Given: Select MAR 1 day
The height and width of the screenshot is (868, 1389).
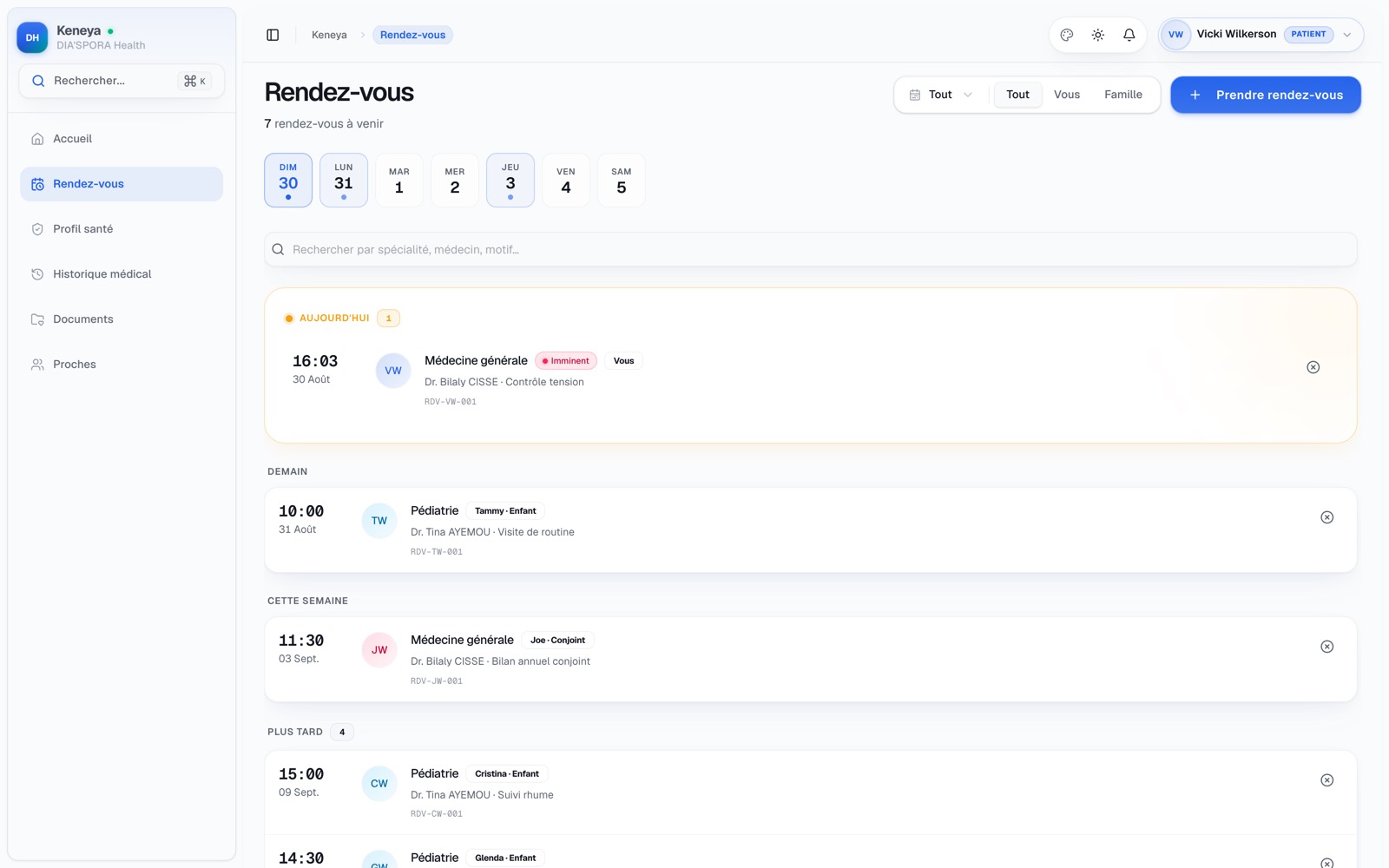Looking at the screenshot, I should click(x=399, y=181).
